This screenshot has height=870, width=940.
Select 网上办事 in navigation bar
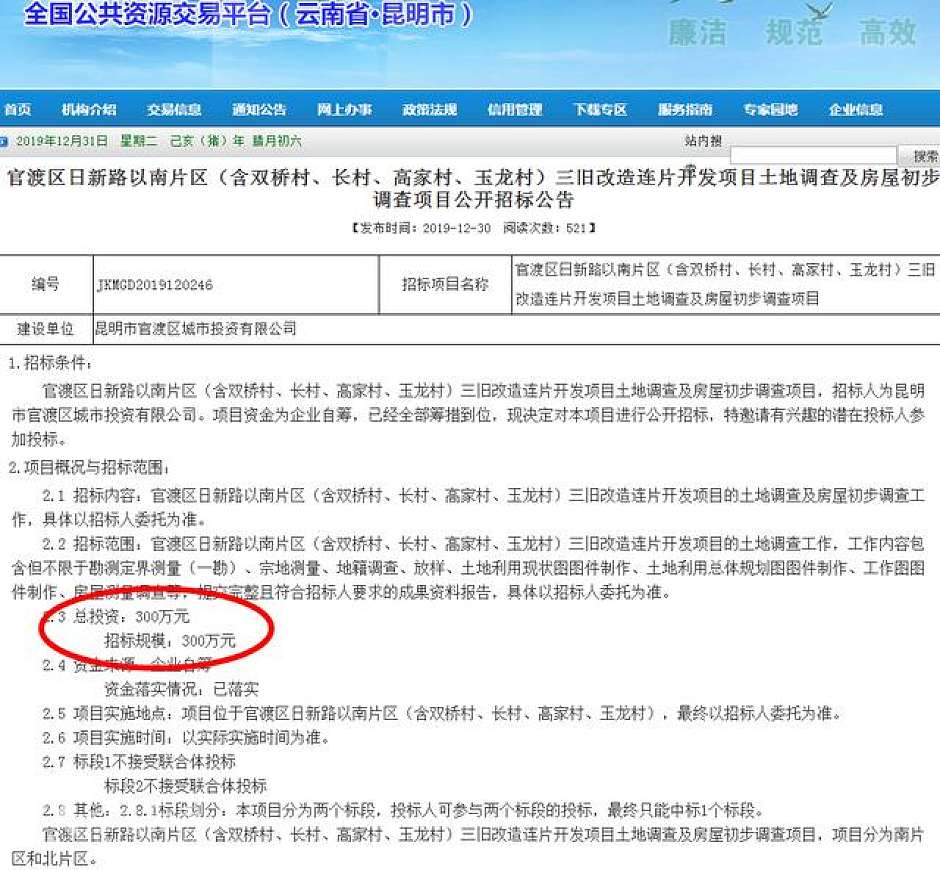click(344, 110)
